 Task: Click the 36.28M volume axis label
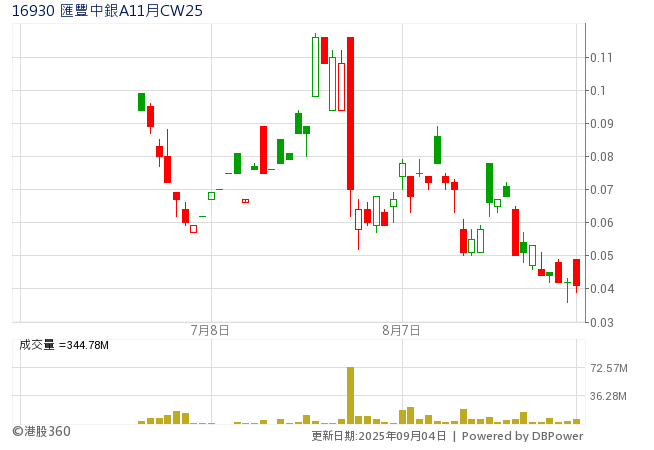(608, 396)
